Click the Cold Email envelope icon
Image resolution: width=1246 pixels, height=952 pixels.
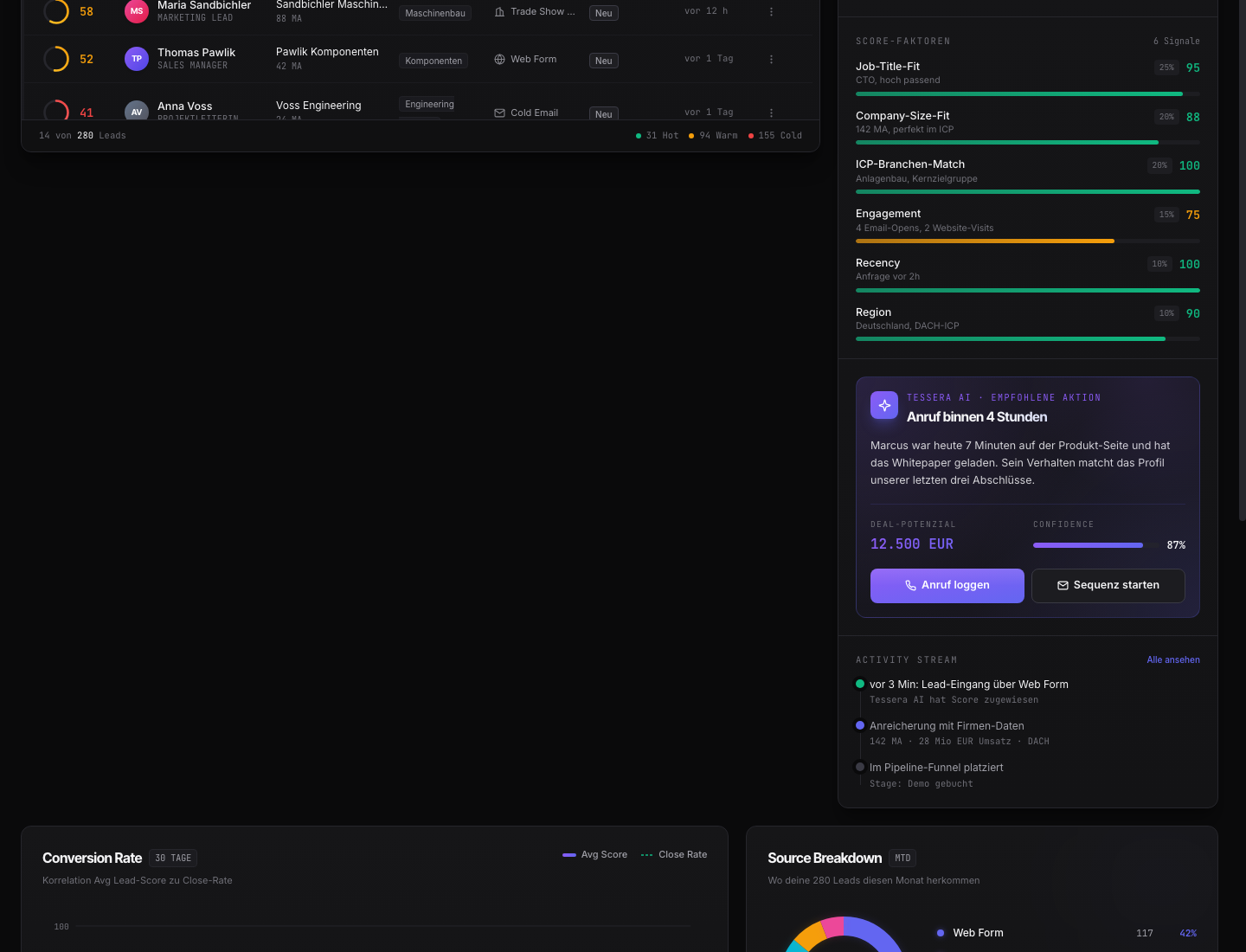[x=499, y=113]
